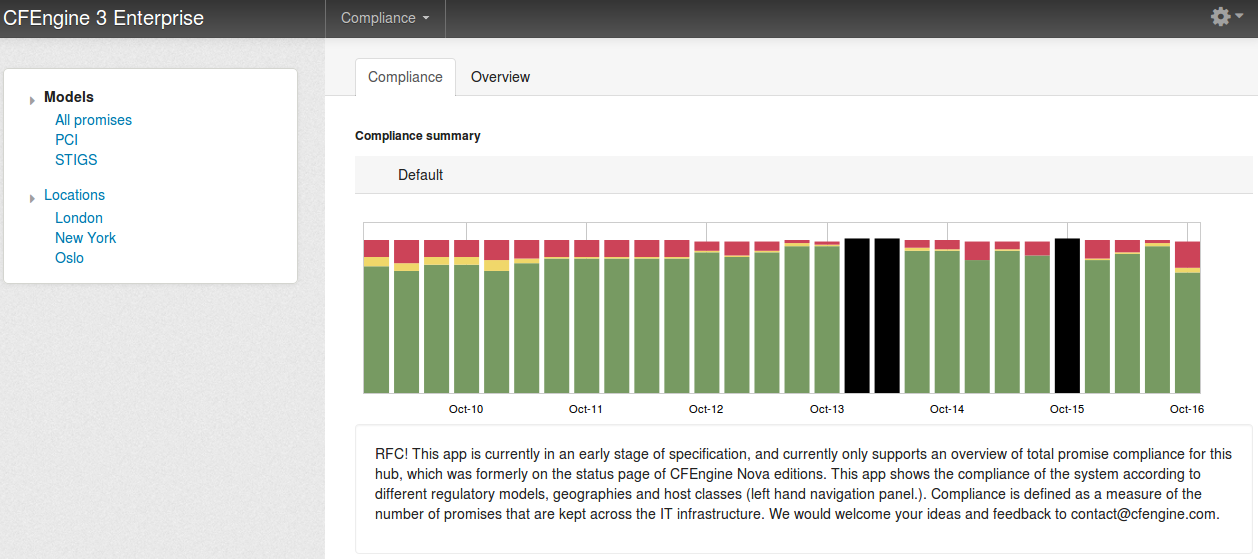Click the Oct-16 axis label
Screen dimensions: 1258x559
click(x=1187, y=409)
